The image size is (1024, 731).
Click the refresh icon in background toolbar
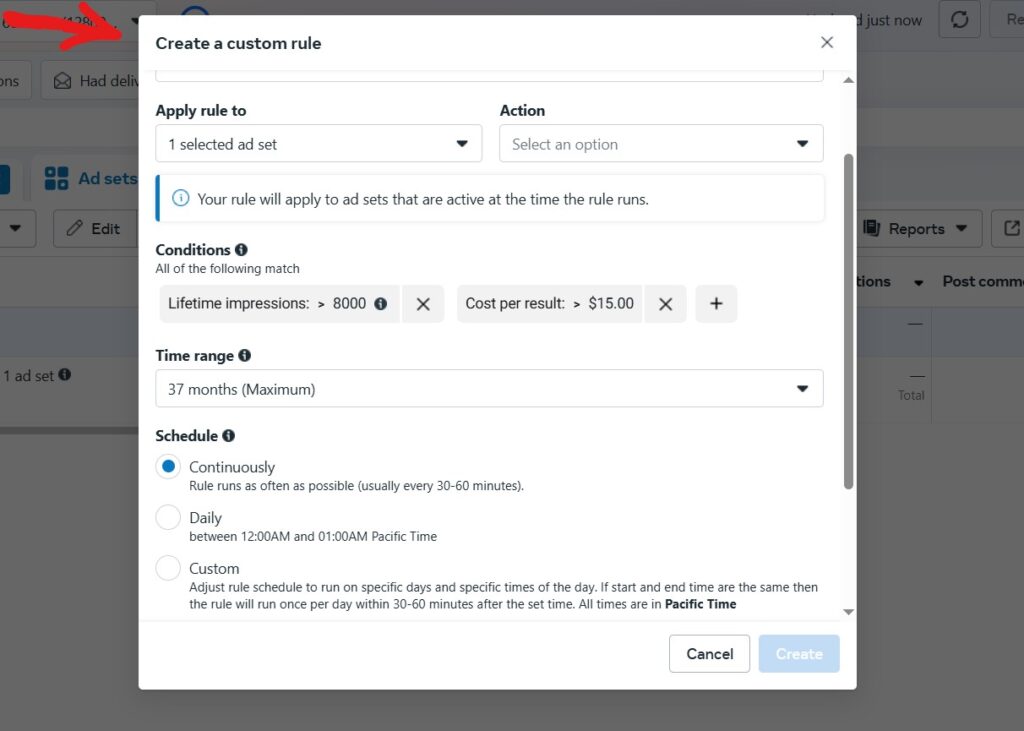coord(959,20)
